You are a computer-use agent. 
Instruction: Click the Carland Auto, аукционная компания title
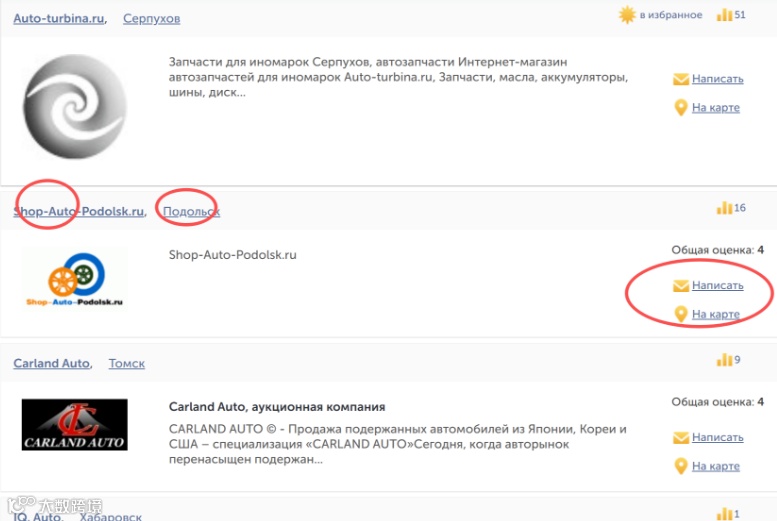(277, 407)
